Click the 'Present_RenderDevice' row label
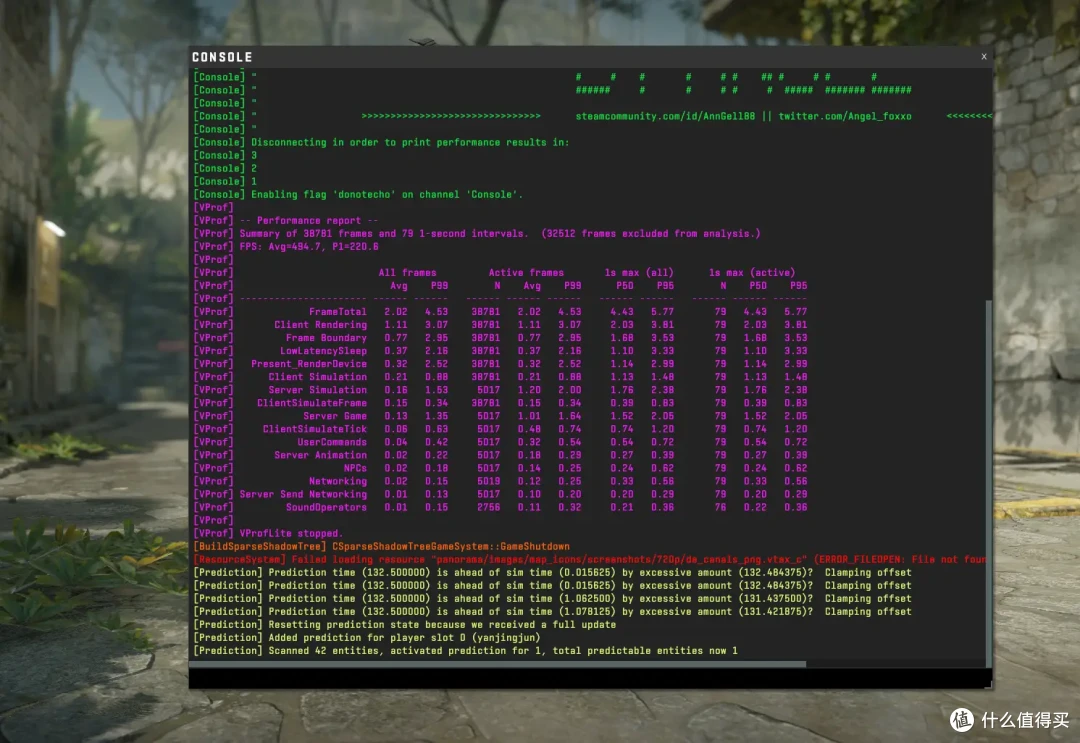The width and height of the screenshot is (1080, 743). coord(309,364)
